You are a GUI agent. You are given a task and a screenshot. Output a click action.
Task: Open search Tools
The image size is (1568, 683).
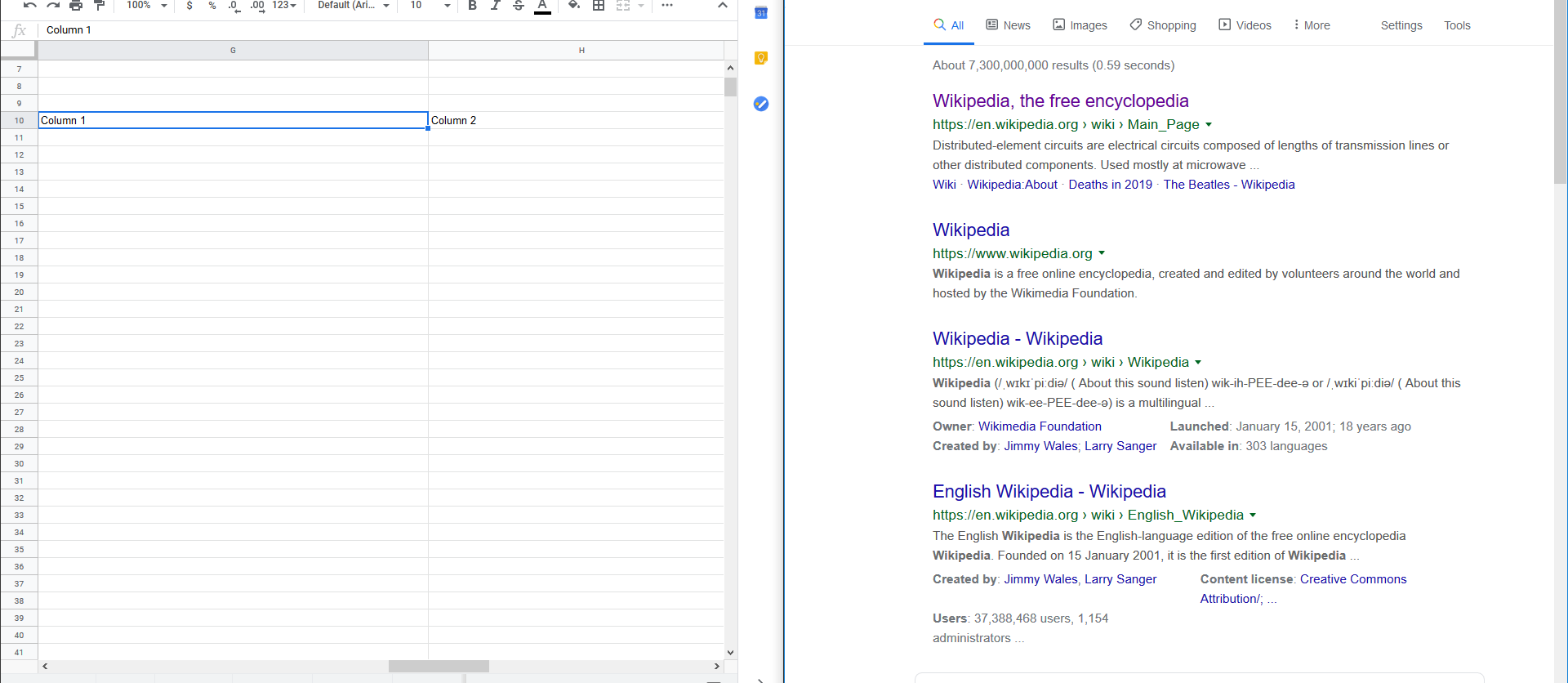pos(1457,25)
